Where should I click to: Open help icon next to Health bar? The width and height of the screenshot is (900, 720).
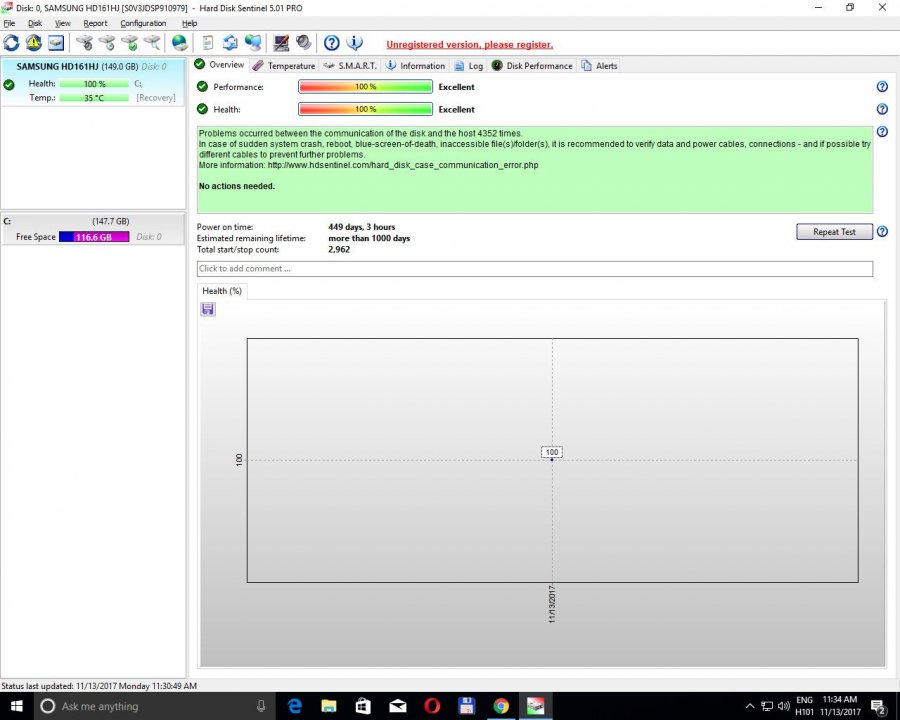tap(882, 109)
